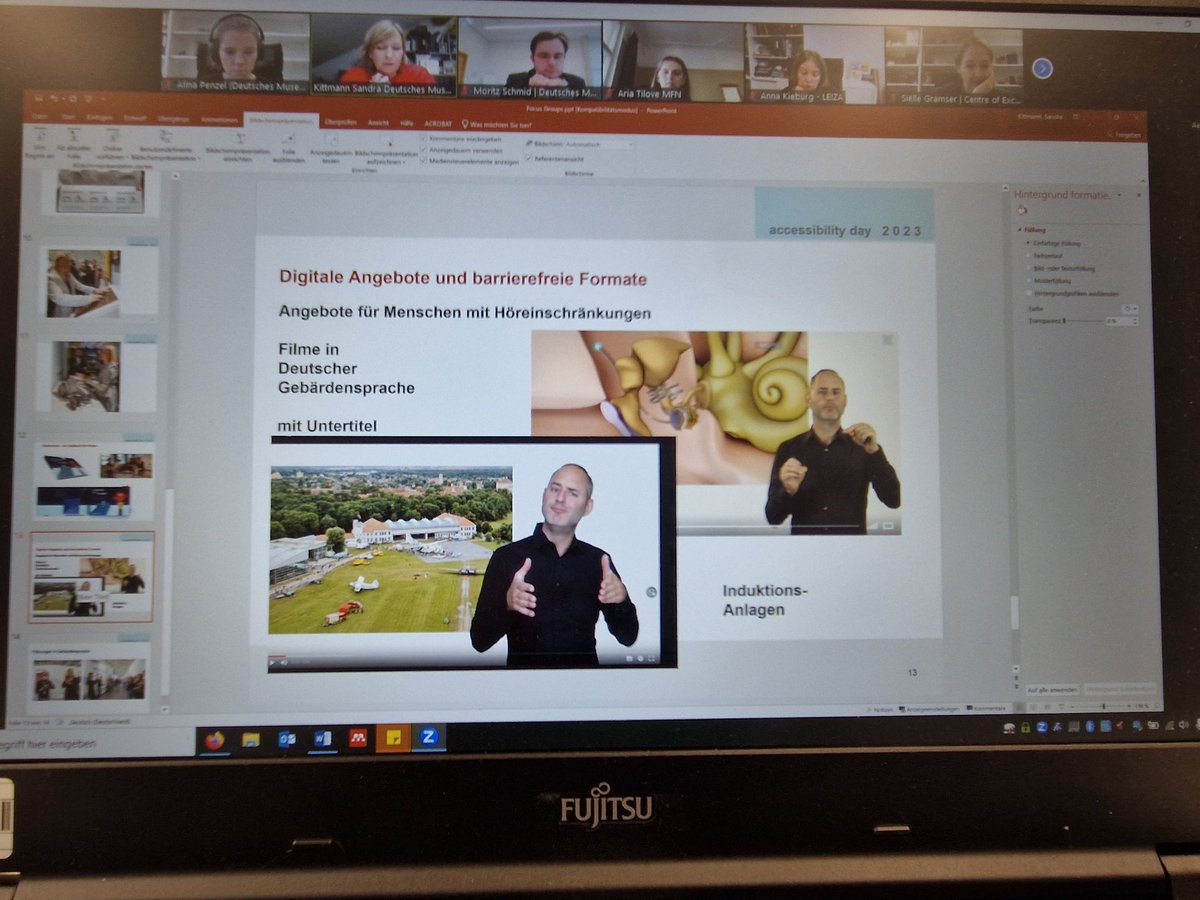Open Hintergrund formatieren pane options arrow
This screenshot has height=900, width=1200.
pos(1119,195)
